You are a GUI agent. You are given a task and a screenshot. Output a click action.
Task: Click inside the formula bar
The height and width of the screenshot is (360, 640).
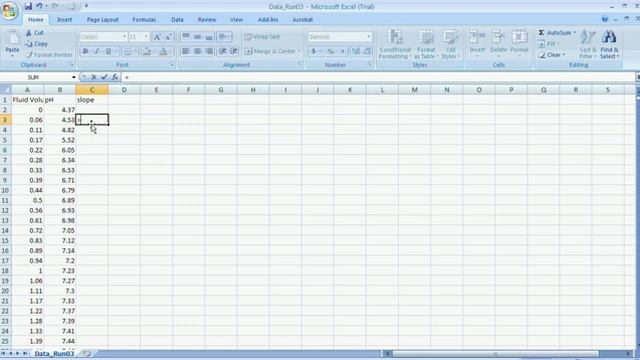point(378,77)
